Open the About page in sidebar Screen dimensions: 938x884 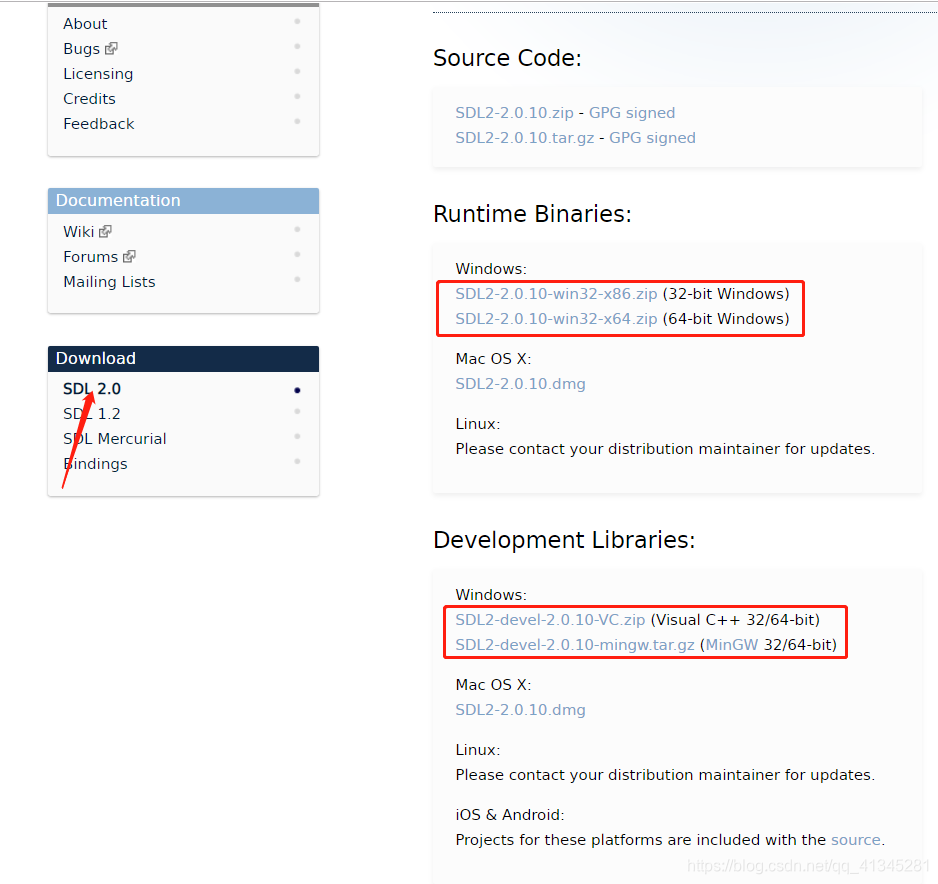85,24
